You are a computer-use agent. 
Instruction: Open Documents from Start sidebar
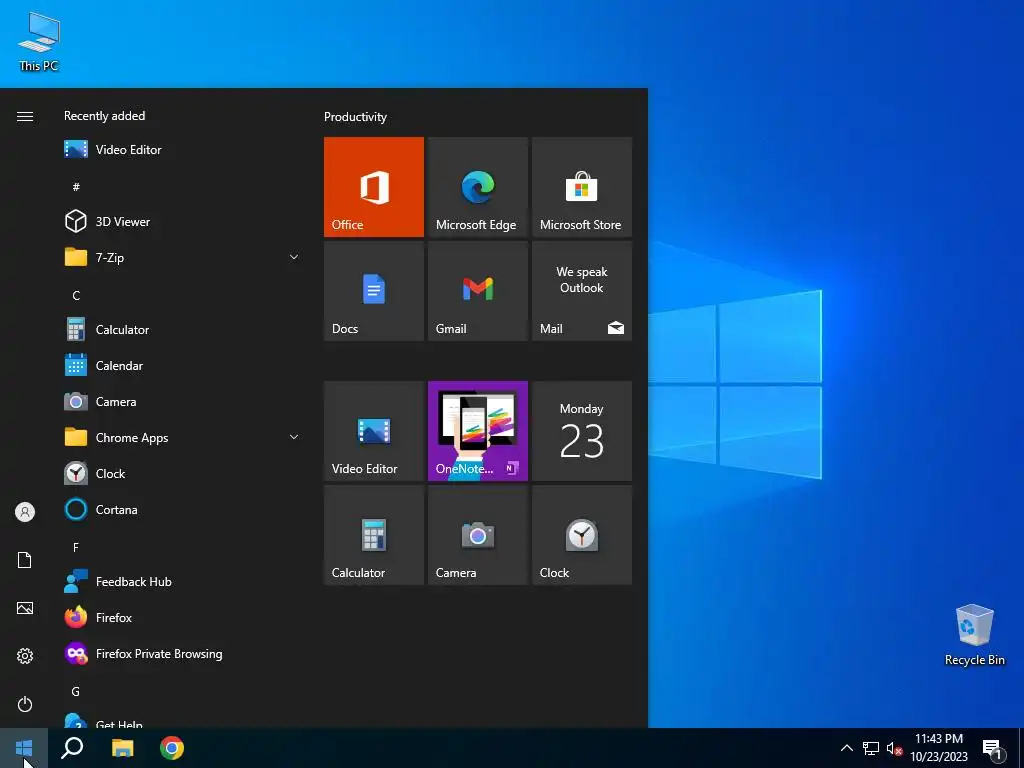pos(25,560)
